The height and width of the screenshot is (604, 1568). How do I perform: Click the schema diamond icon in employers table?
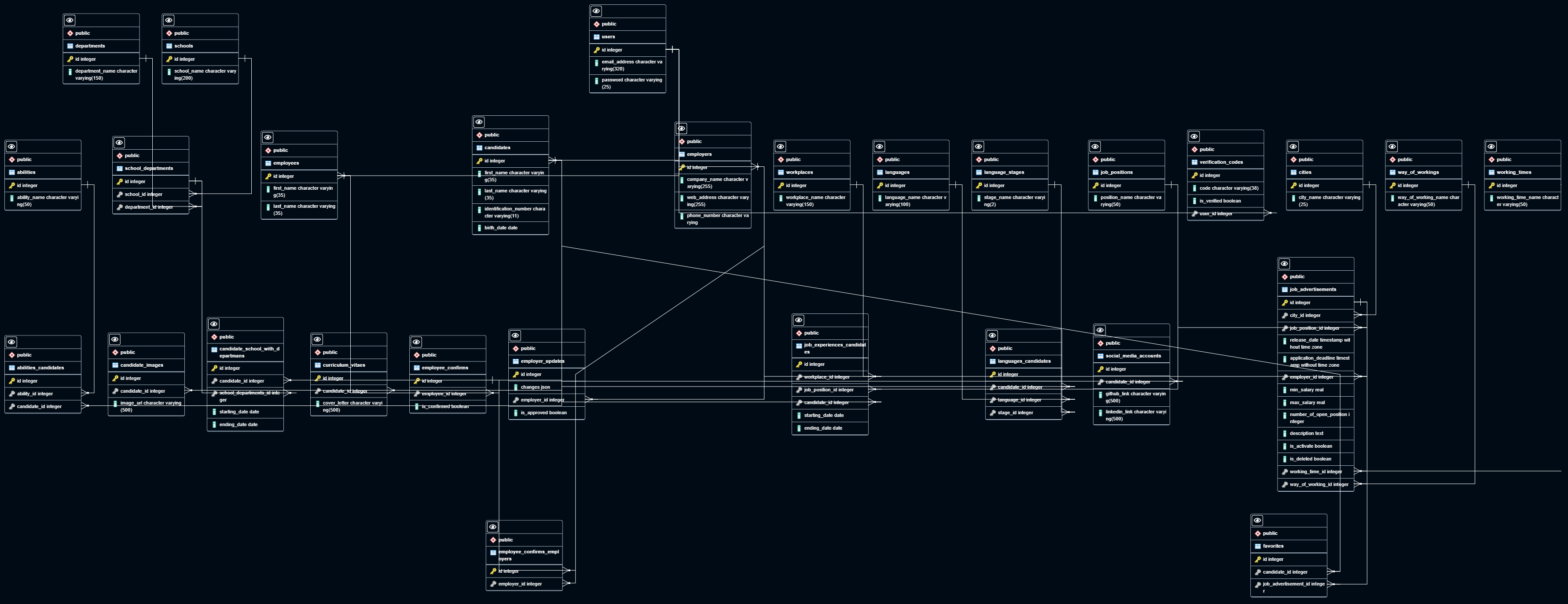(x=682, y=141)
